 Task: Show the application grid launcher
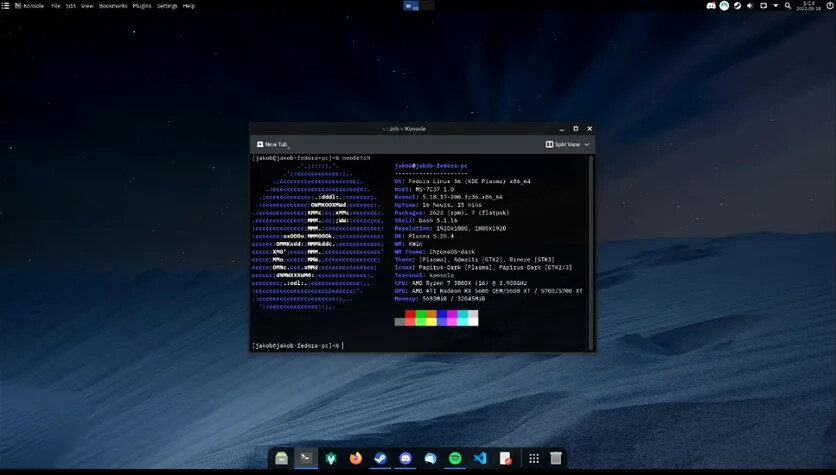coord(534,458)
